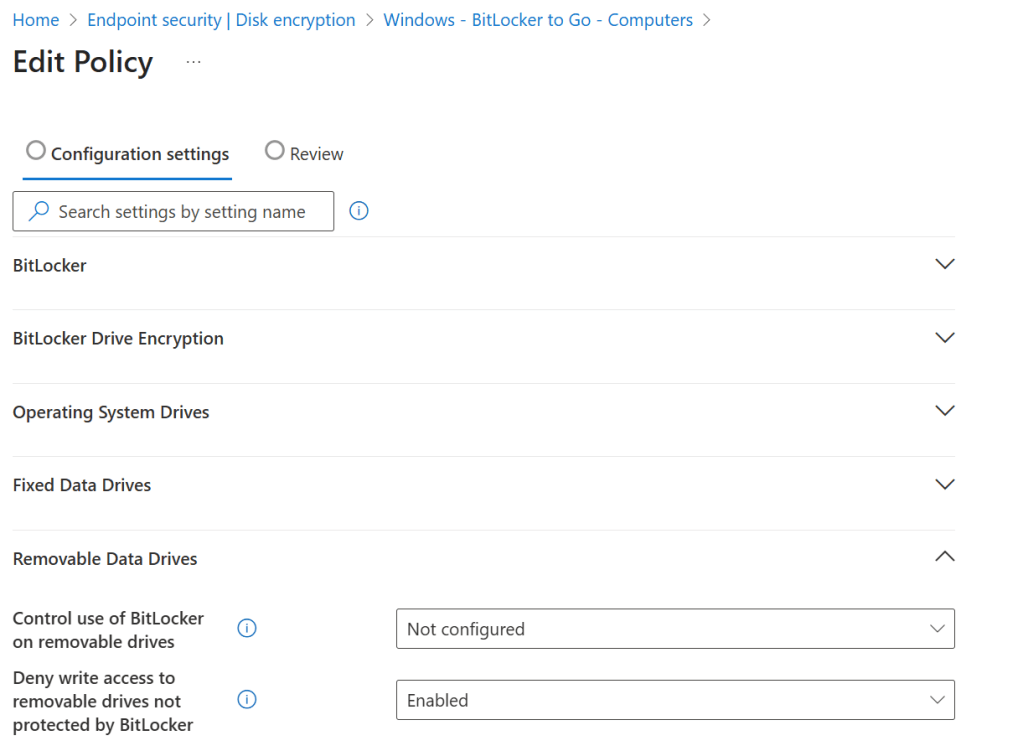
Task: Expand the BitLocker section chevron
Action: point(944,265)
